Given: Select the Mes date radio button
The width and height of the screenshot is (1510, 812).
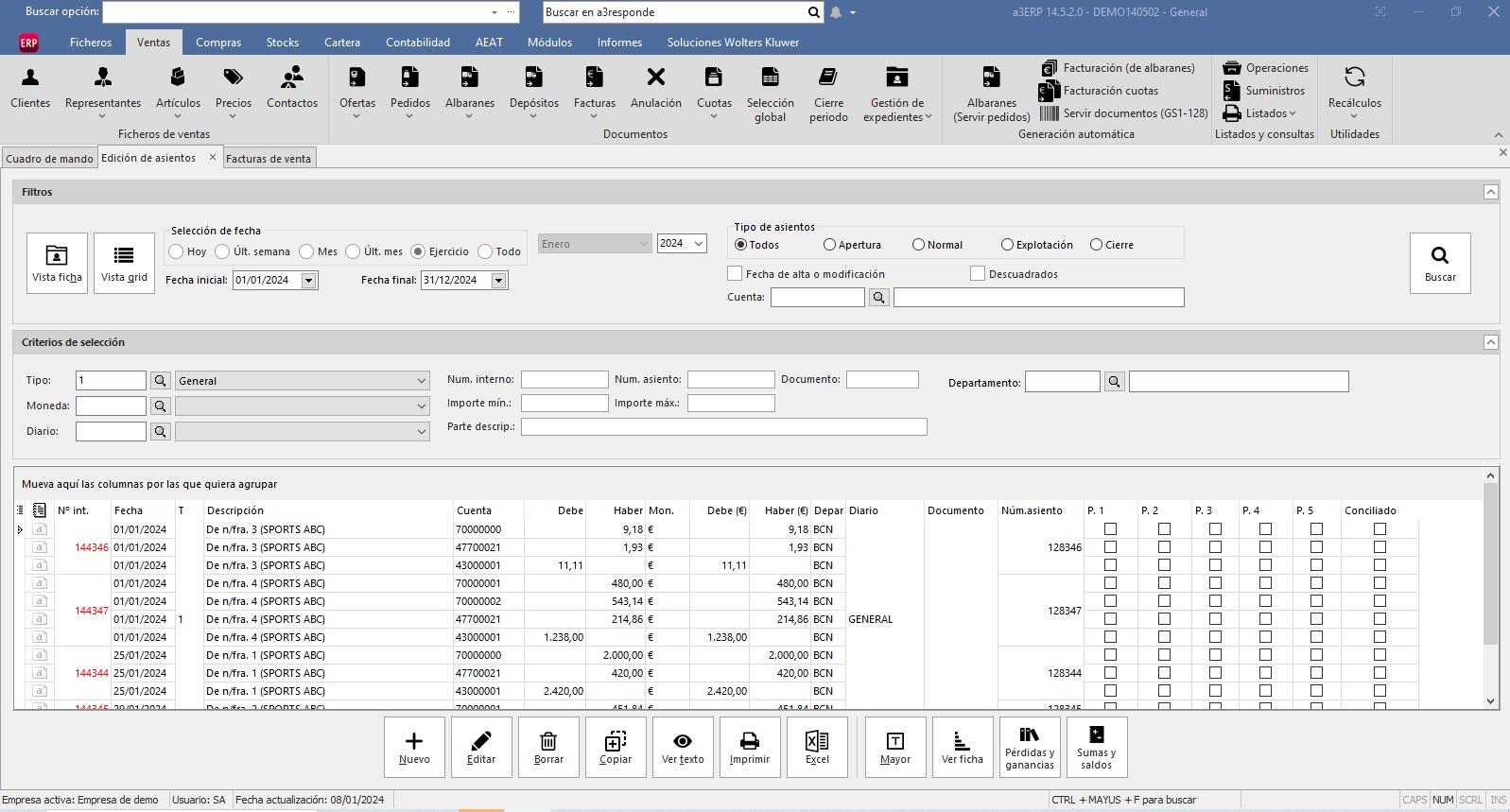Looking at the screenshot, I should pyautogui.click(x=306, y=251).
